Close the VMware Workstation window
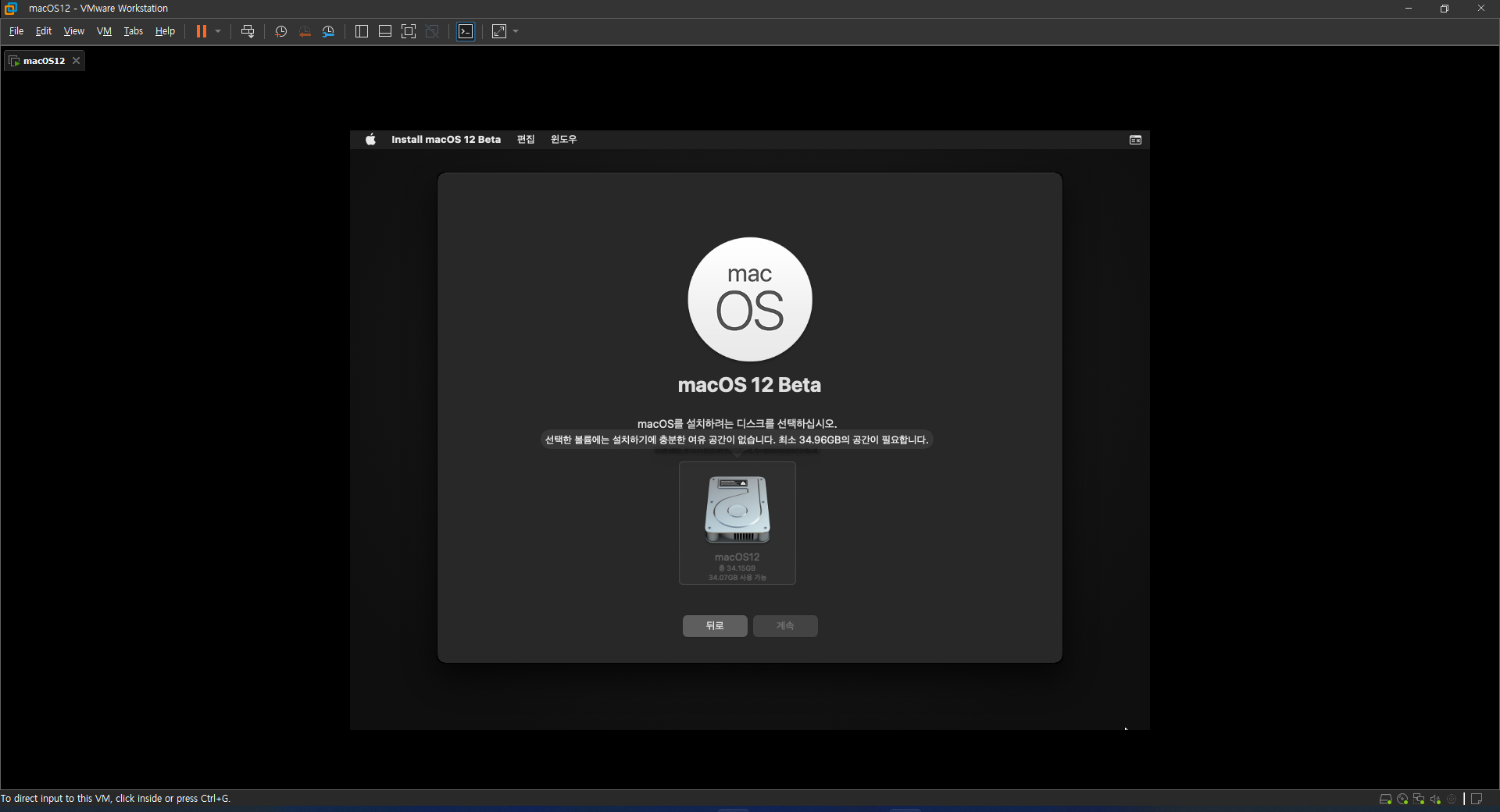Viewport: 1500px width, 812px height. tap(1481, 9)
